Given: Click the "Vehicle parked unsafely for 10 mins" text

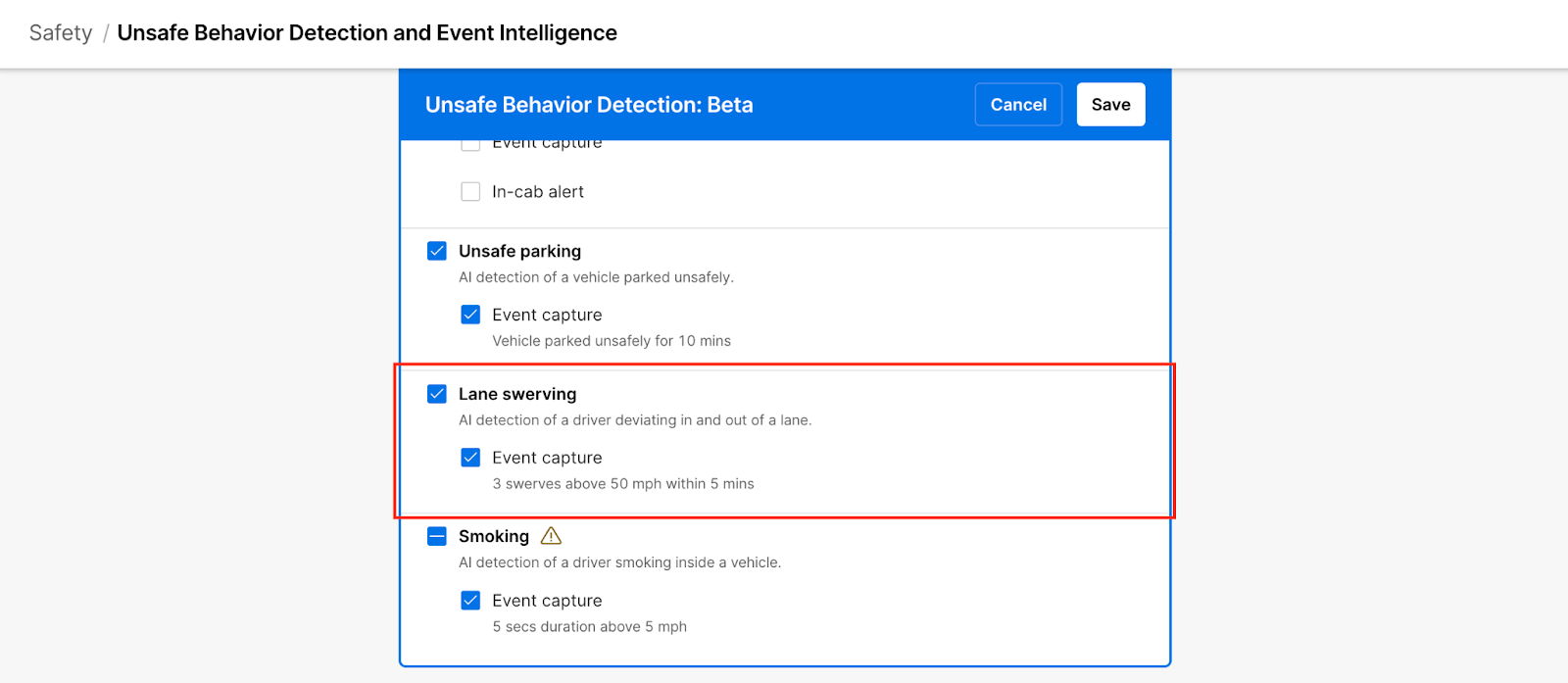Looking at the screenshot, I should [612, 341].
